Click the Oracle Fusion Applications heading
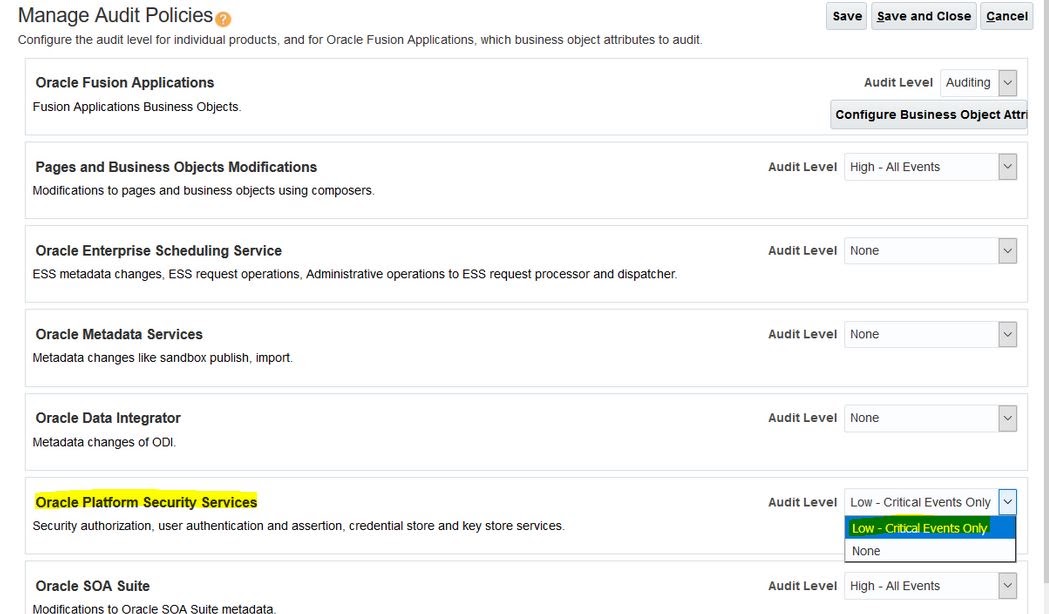This screenshot has width=1049, height=614. coord(124,82)
